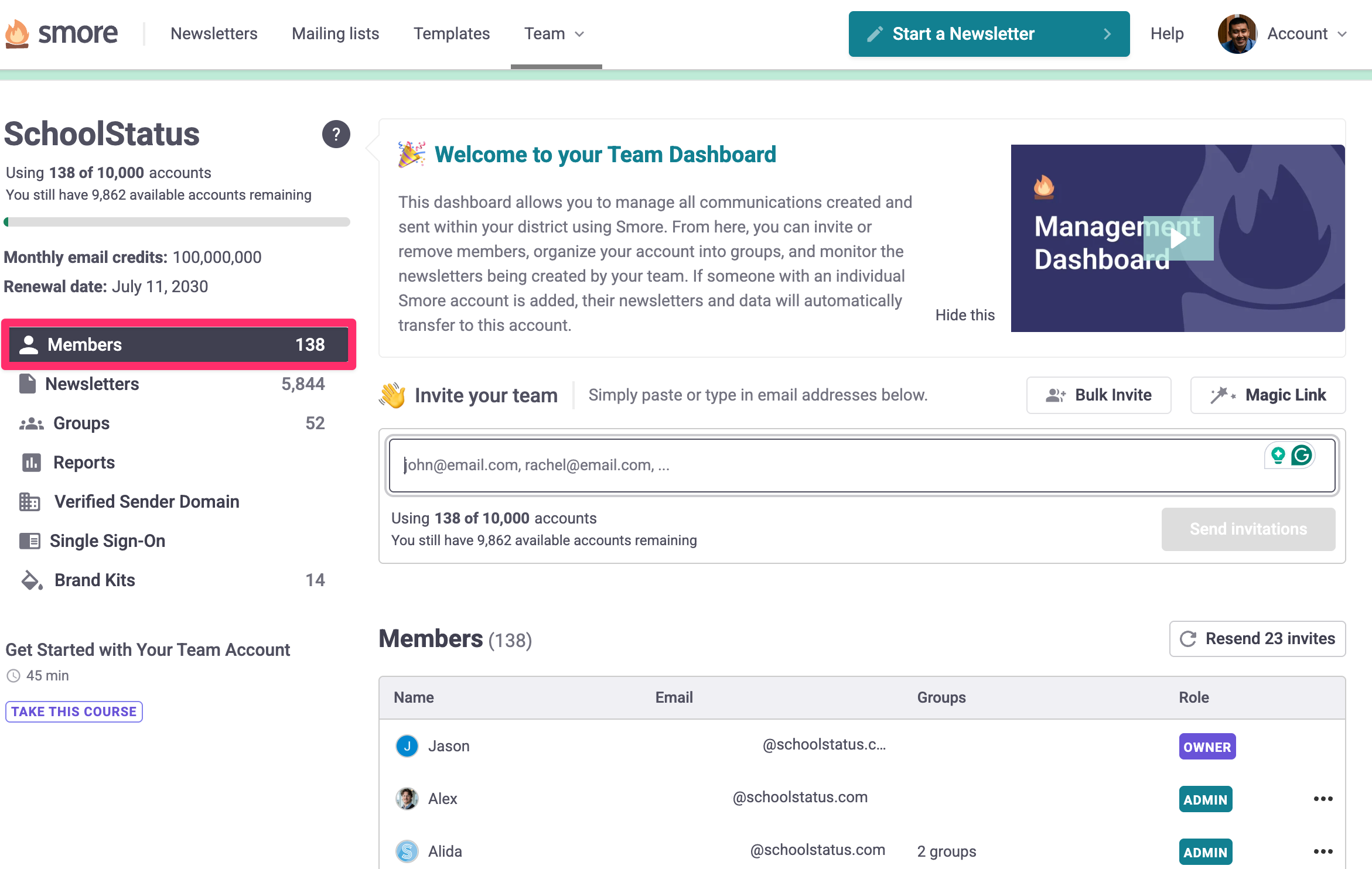Open the Help link
The height and width of the screenshot is (869, 1372).
1167,34
